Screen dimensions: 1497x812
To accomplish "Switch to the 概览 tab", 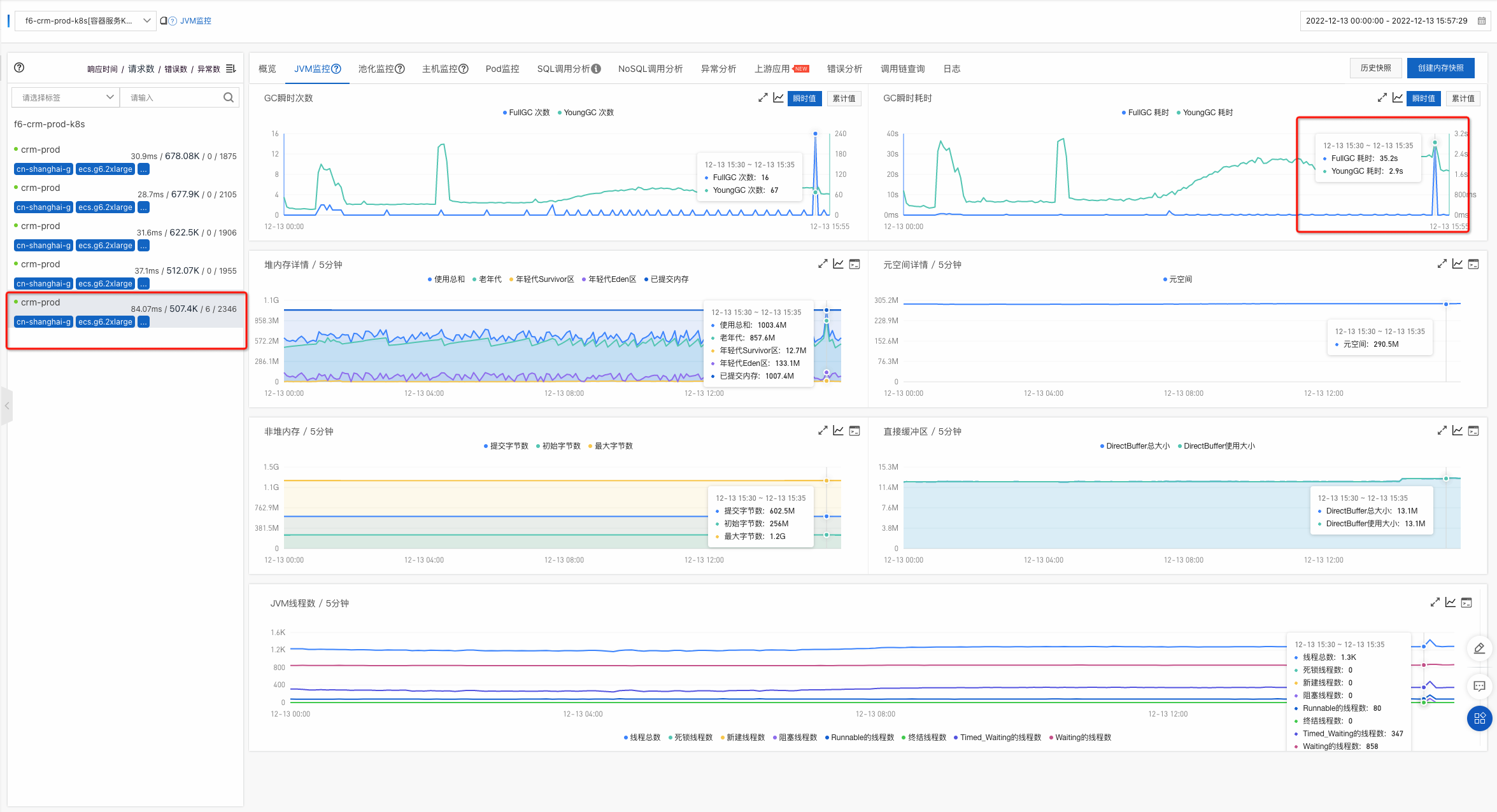I will coord(267,69).
